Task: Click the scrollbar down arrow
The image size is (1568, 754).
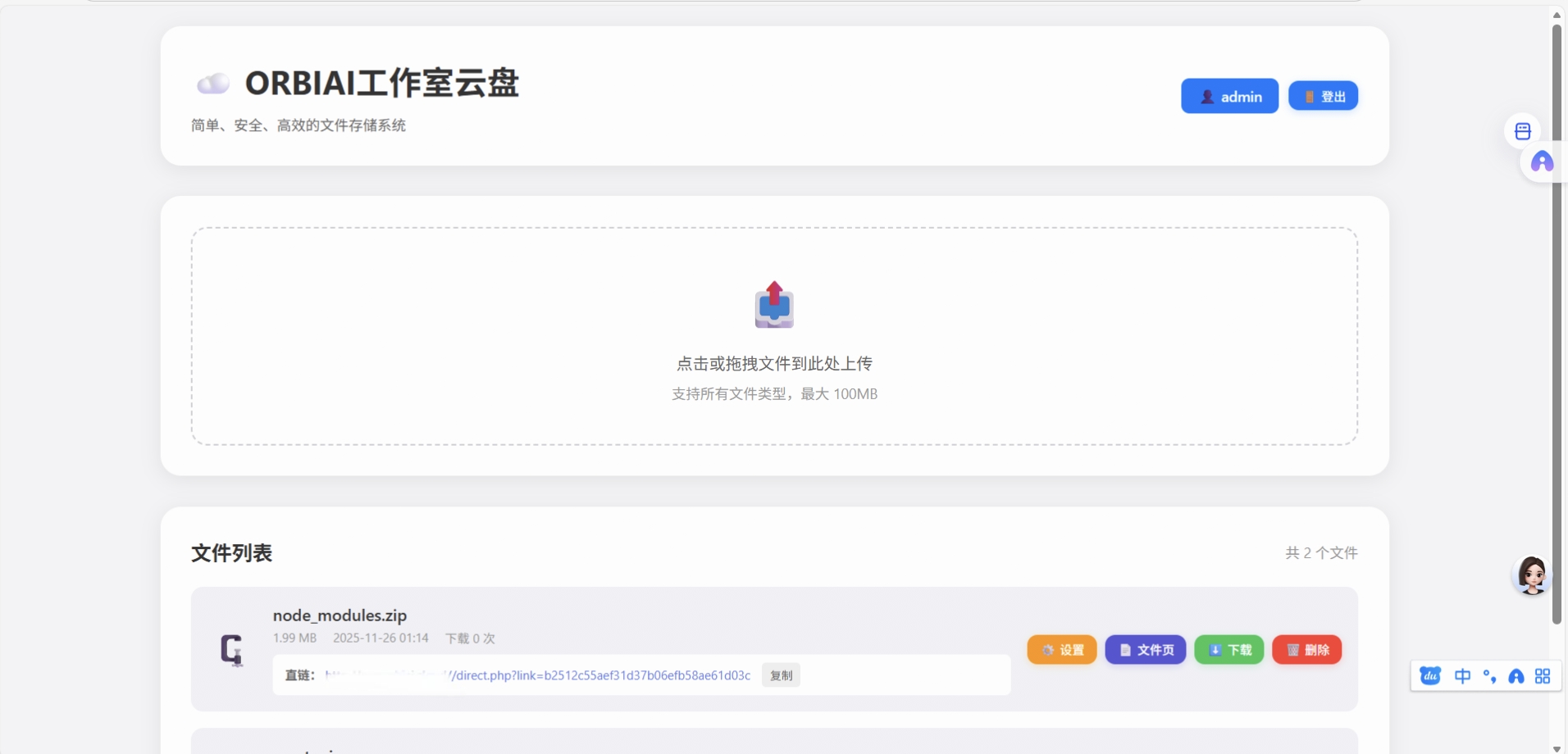Action: [1556, 748]
